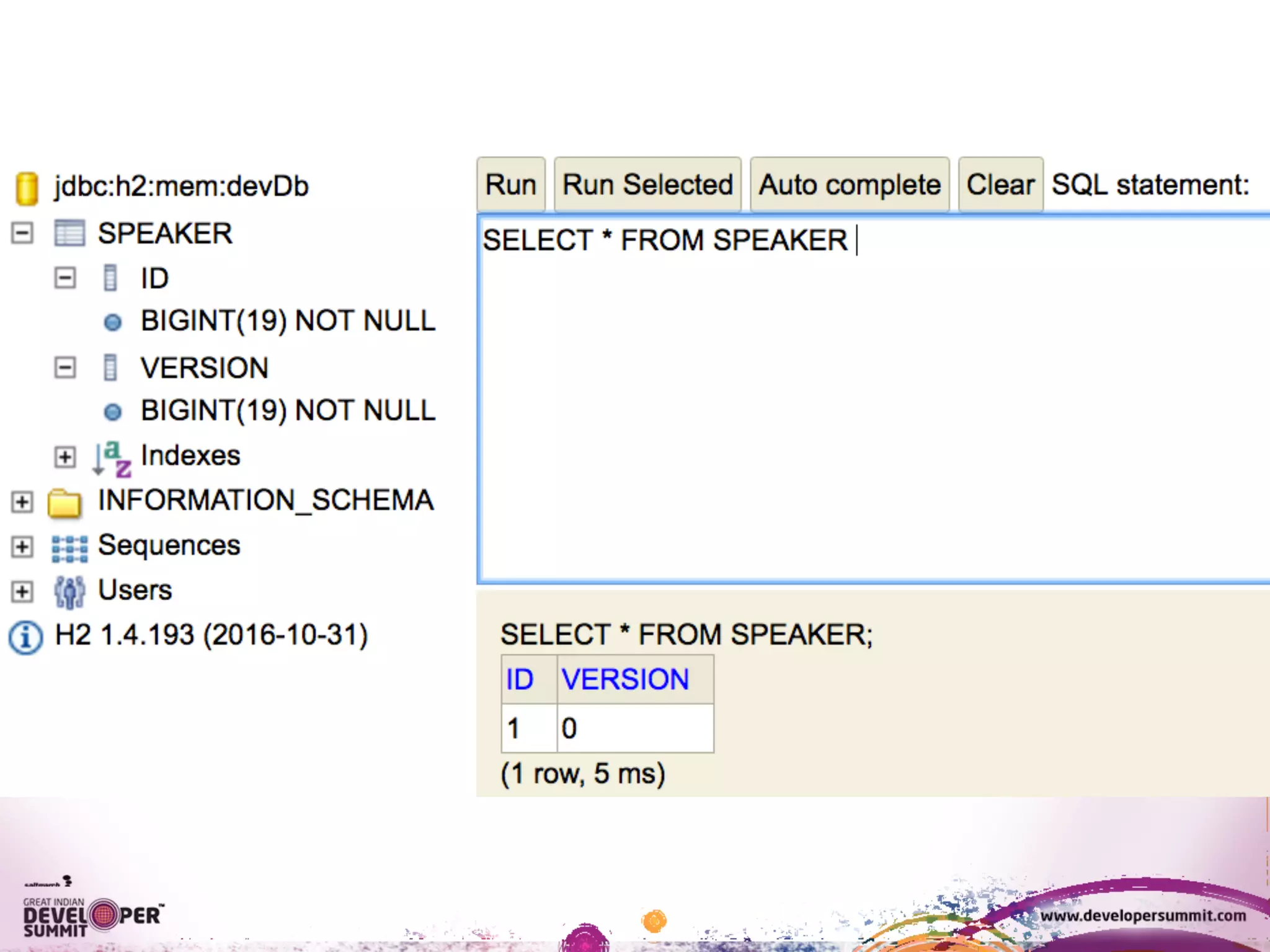Collapse the SPEAKER table node
1270x952 pixels.
[x=22, y=234]
